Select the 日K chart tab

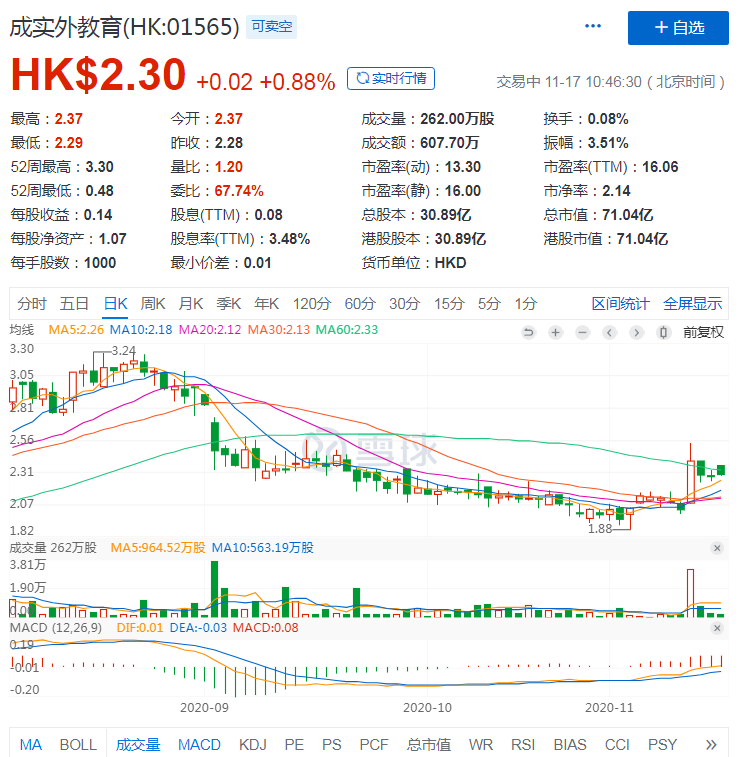coord(115,304)
